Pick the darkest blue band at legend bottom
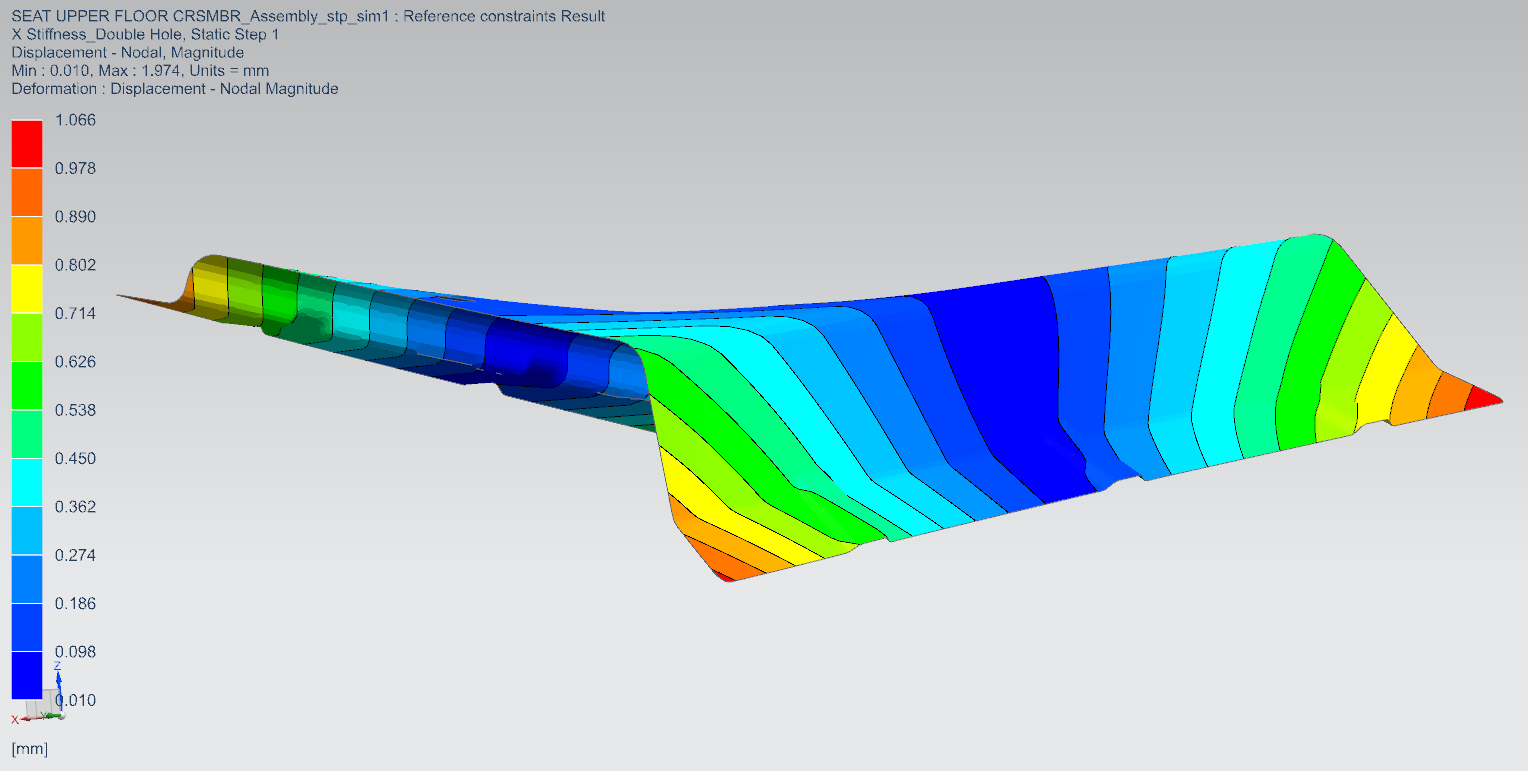Viewport: 1528px width, 771px height. click(x=27, y=675)
